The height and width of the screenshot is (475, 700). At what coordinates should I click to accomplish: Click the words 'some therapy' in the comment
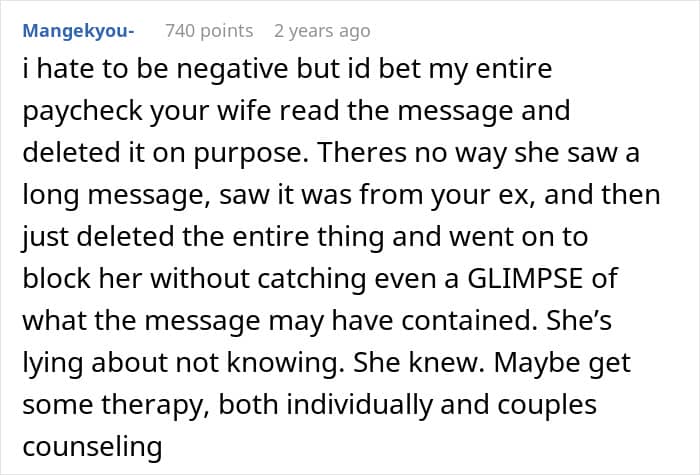click(x=116, y=405)
